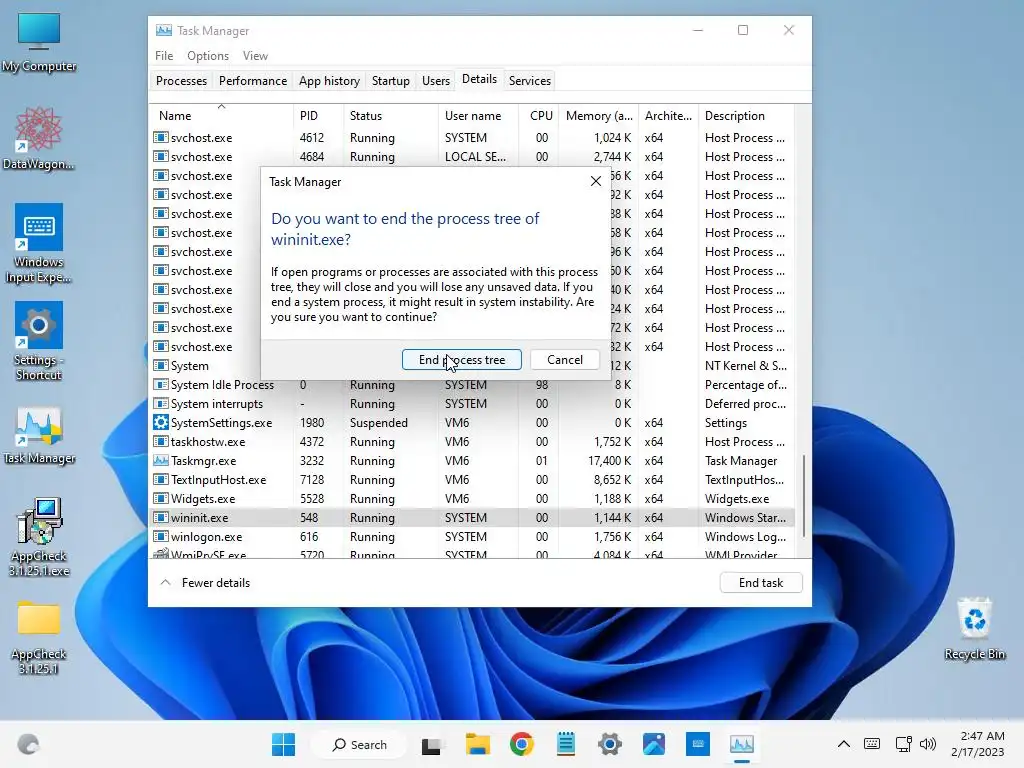Open the Options menu
The width and height of the screenshot is (1024, 768).
click(x=208, y=56)
